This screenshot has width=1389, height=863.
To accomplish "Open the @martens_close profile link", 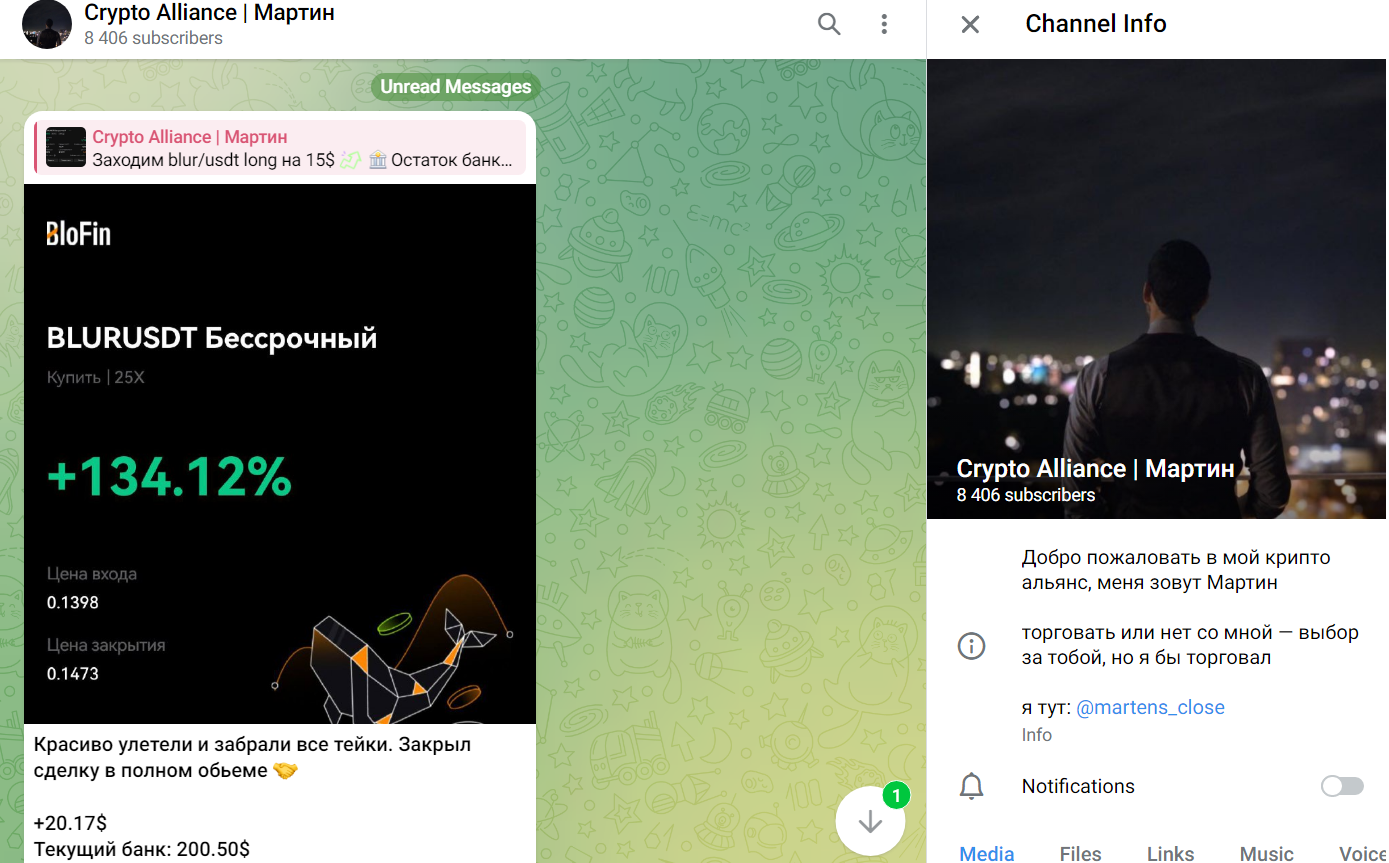I will coord(1150,707).
